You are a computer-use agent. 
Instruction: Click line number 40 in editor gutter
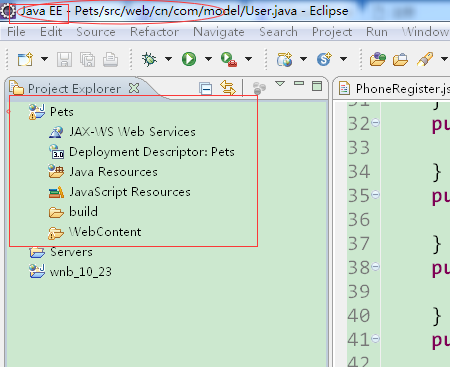tap(359, 316)
